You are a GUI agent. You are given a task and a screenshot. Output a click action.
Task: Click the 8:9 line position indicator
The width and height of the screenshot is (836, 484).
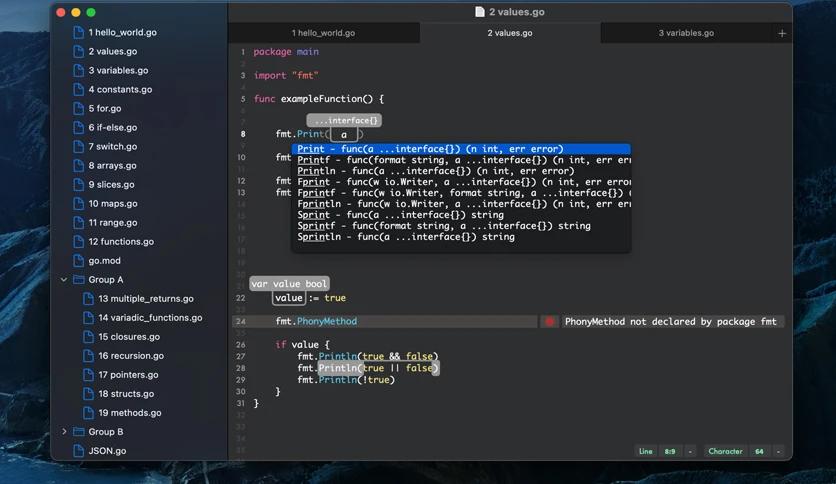pos(670,451)
